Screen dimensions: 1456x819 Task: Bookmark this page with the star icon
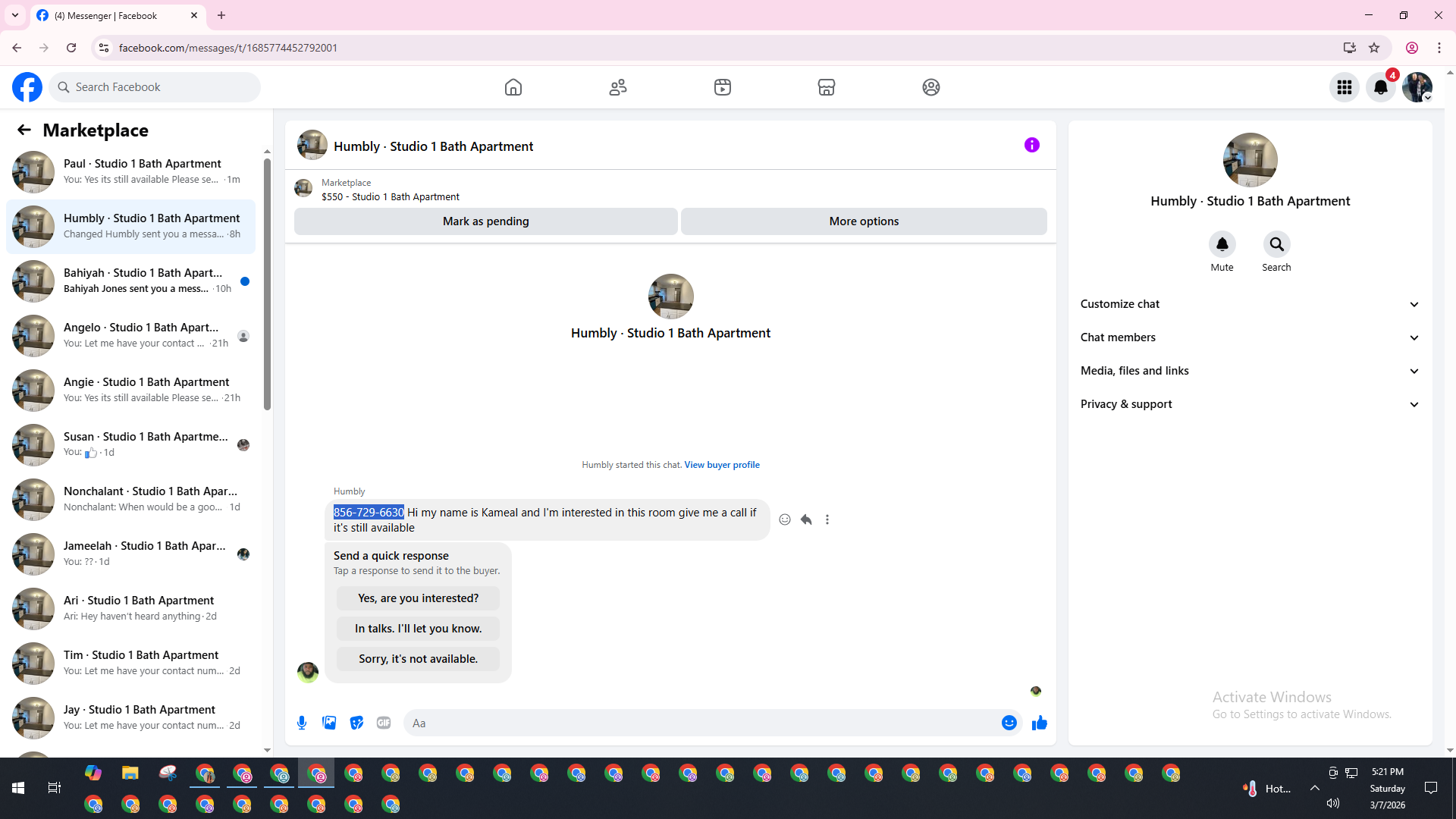click(x=1374, y=48)
